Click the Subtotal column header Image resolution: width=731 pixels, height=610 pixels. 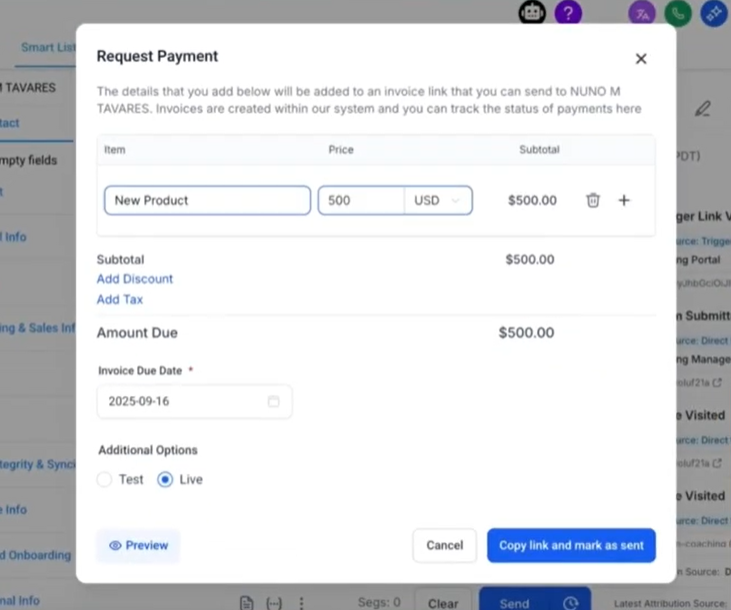pyautogui.click(x=539, y=150)
